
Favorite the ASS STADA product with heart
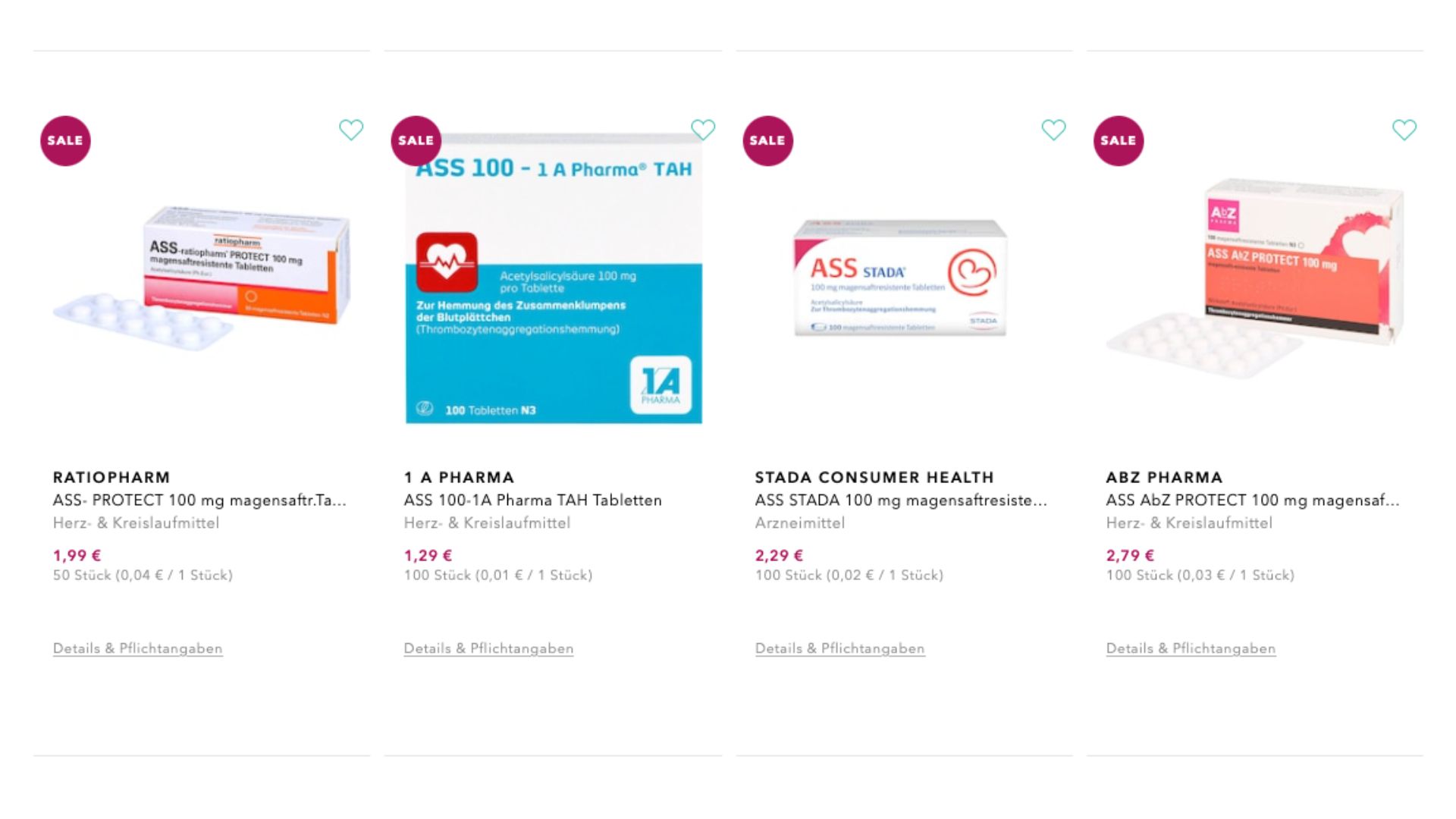click(x=1053, y=130)
